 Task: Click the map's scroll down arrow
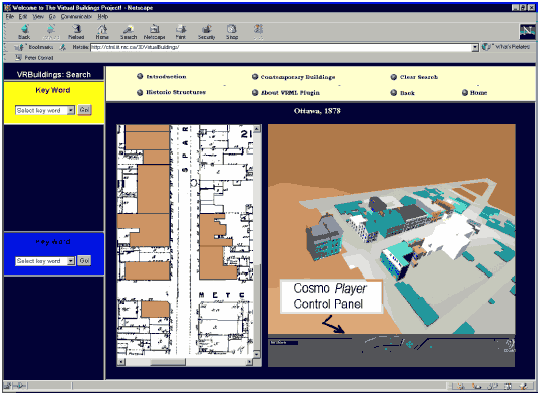[257, 354]
